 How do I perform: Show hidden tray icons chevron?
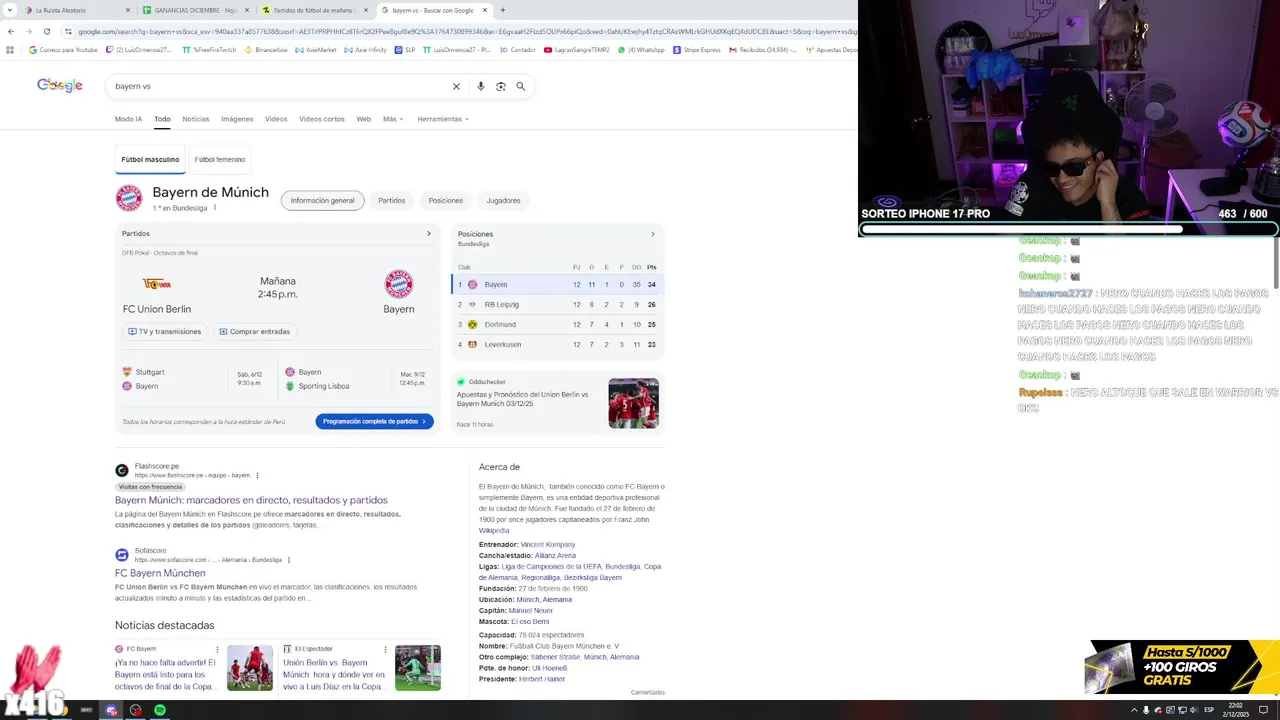pyautogui.click(x=1134, y=710)
